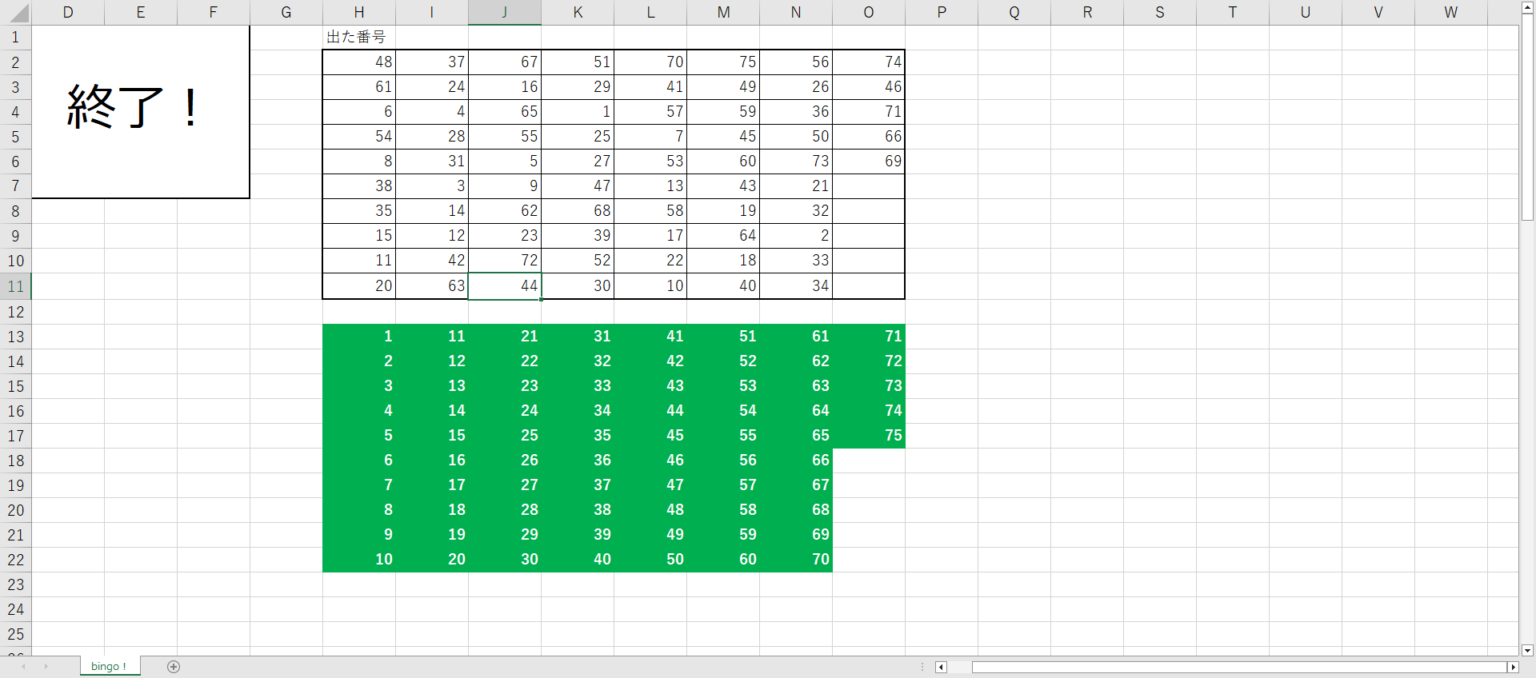This screenshot has height=678, width=1536.
Task: Click the left arrow on horizontal scrollbar
Action: click(941, 665)
